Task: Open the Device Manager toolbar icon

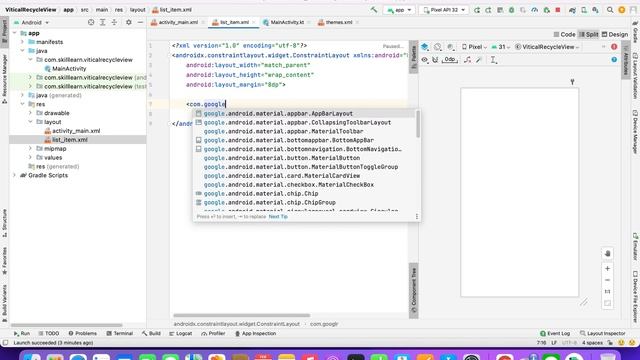Action: (584, 10)
